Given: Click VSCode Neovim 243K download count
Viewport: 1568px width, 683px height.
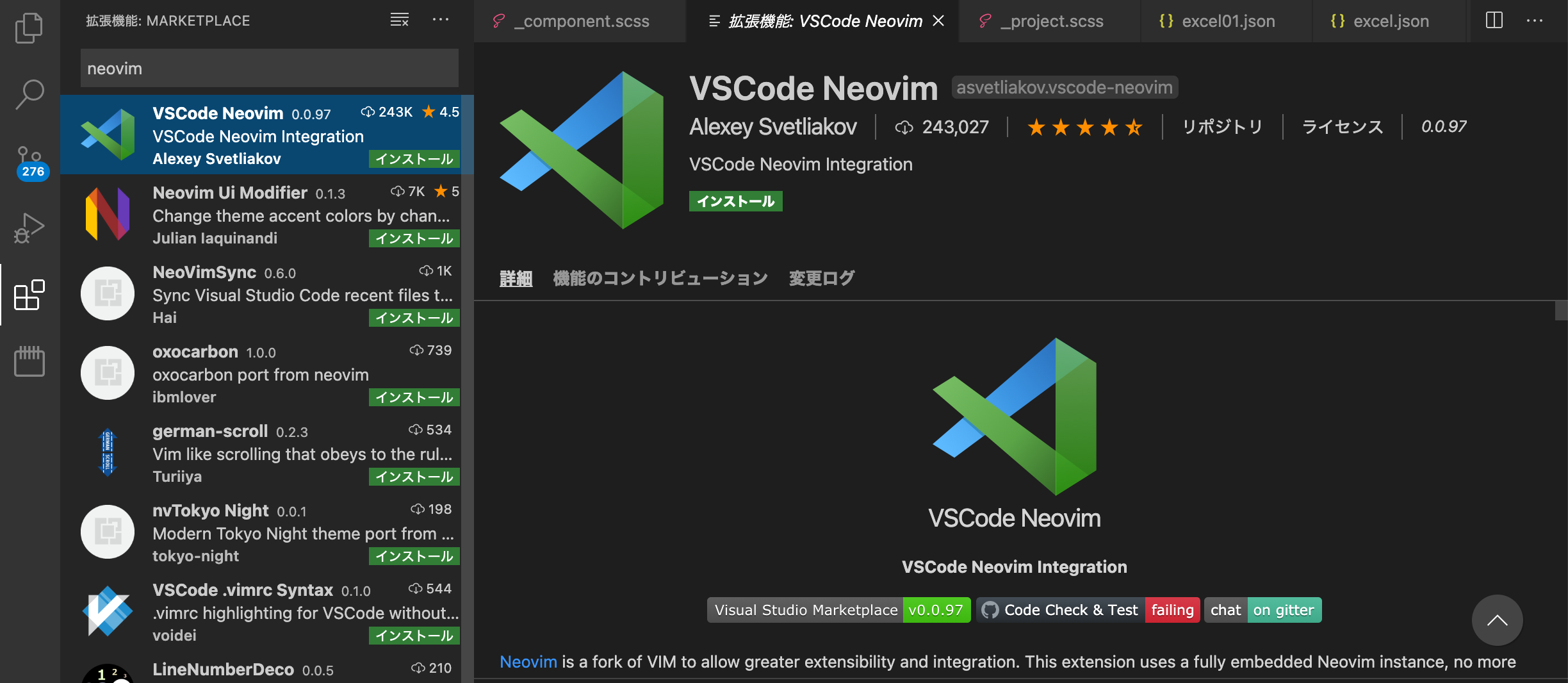Looking at the screenshot, I should 387,112.
